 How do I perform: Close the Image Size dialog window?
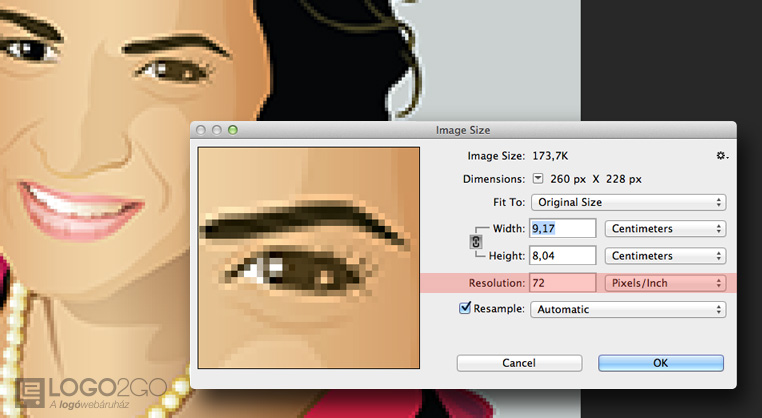[201, 130]
